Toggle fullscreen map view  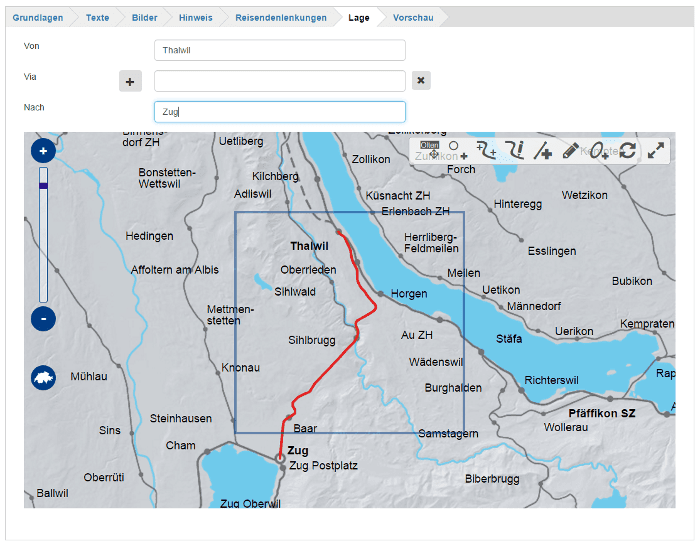point(656,150)
